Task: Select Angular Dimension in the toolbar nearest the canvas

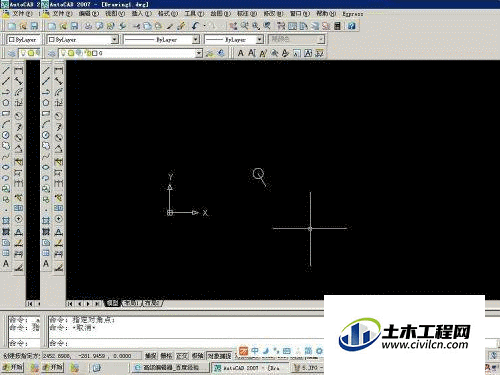Action: 58,149
